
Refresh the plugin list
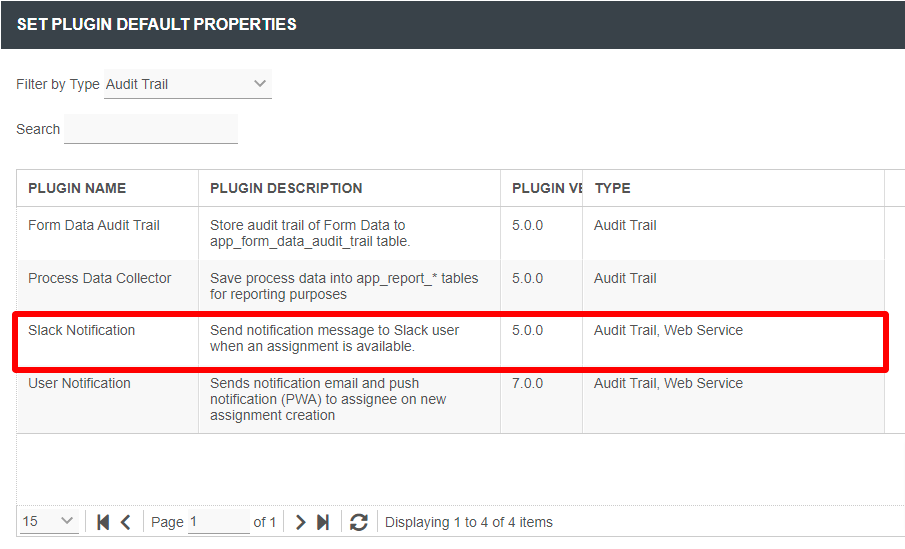359,522
